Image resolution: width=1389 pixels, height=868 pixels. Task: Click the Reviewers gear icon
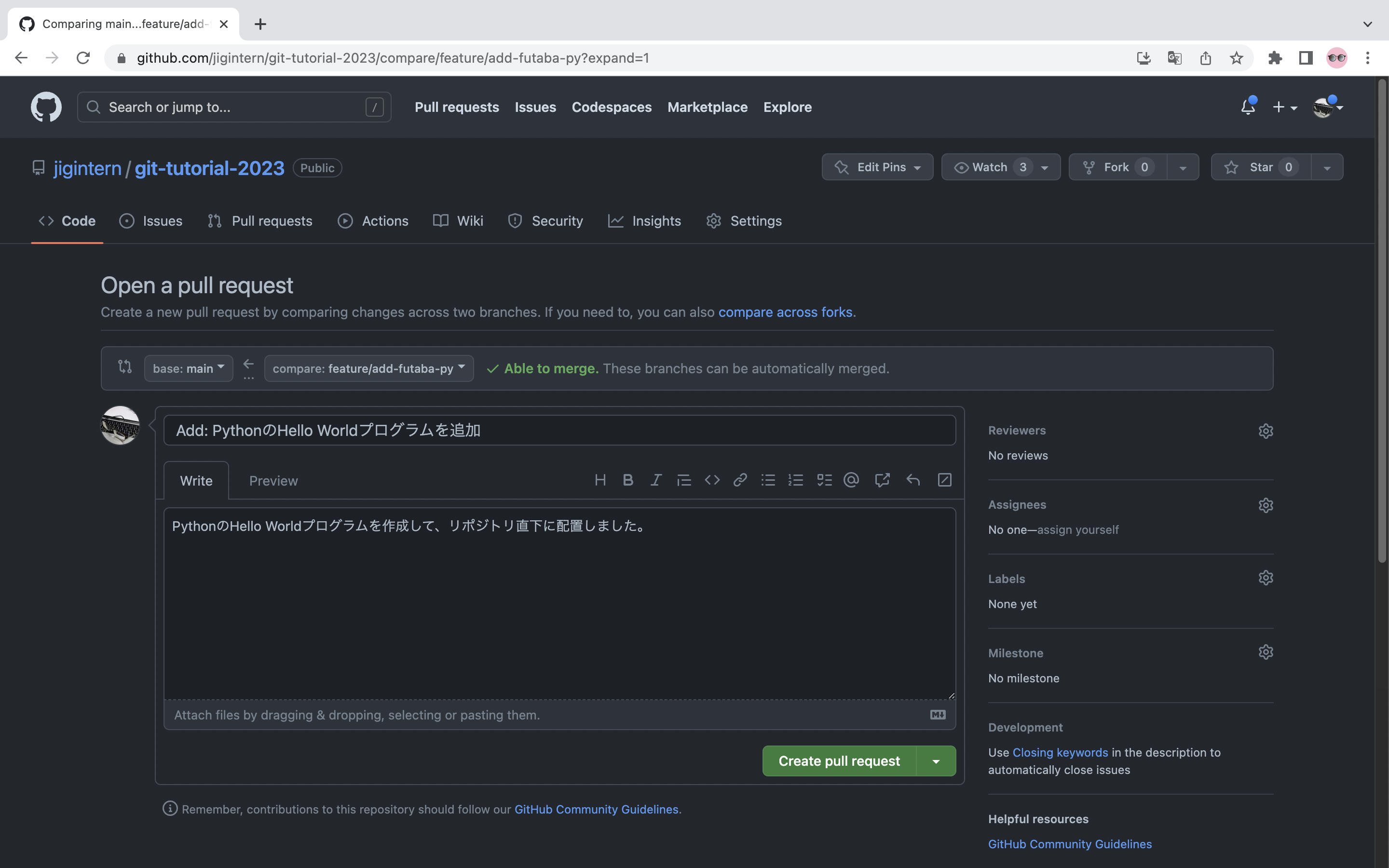(1266, 431)
